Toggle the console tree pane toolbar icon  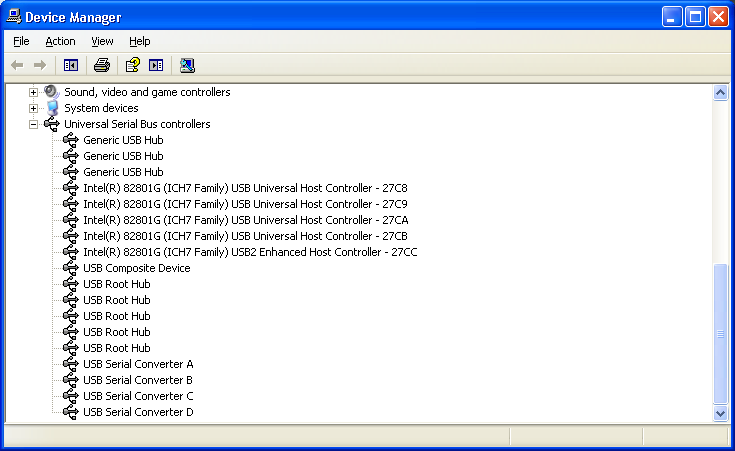[71, 65]
